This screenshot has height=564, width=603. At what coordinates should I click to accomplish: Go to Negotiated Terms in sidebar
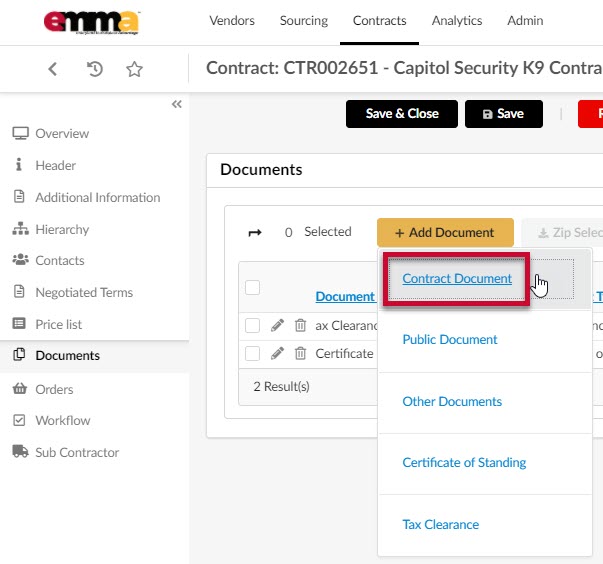84,293
